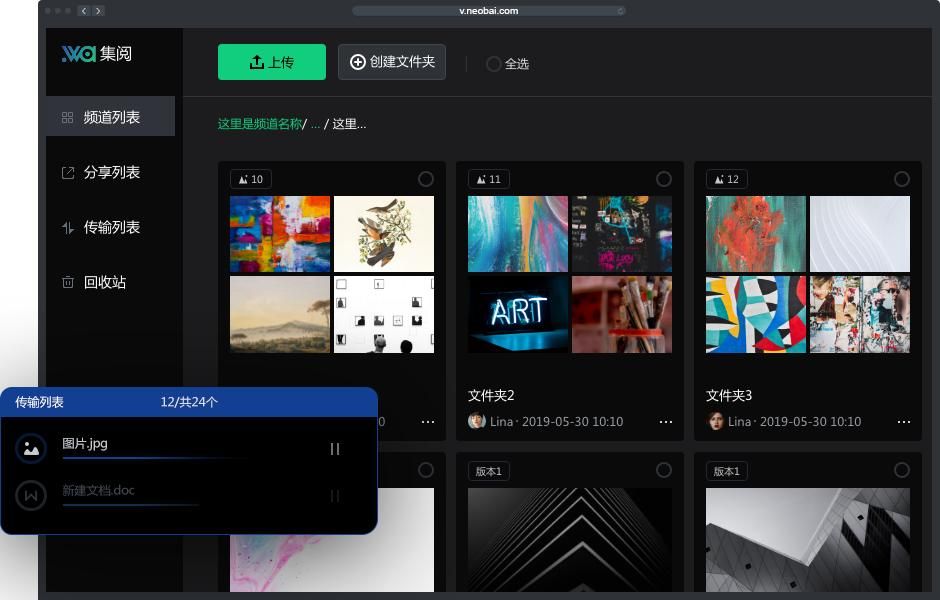Select the 文件夹3 card checkbox circle
Screen dimensions: 940x600
click(x=902, y=179)
